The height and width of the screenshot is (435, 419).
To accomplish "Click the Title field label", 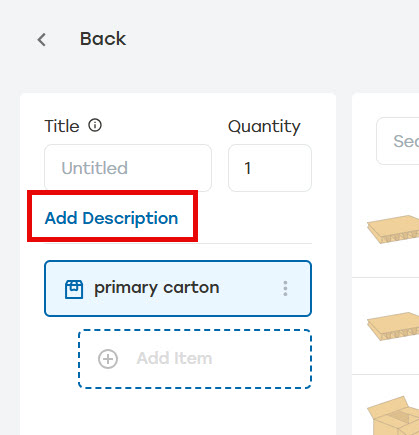I will point(62,126).
